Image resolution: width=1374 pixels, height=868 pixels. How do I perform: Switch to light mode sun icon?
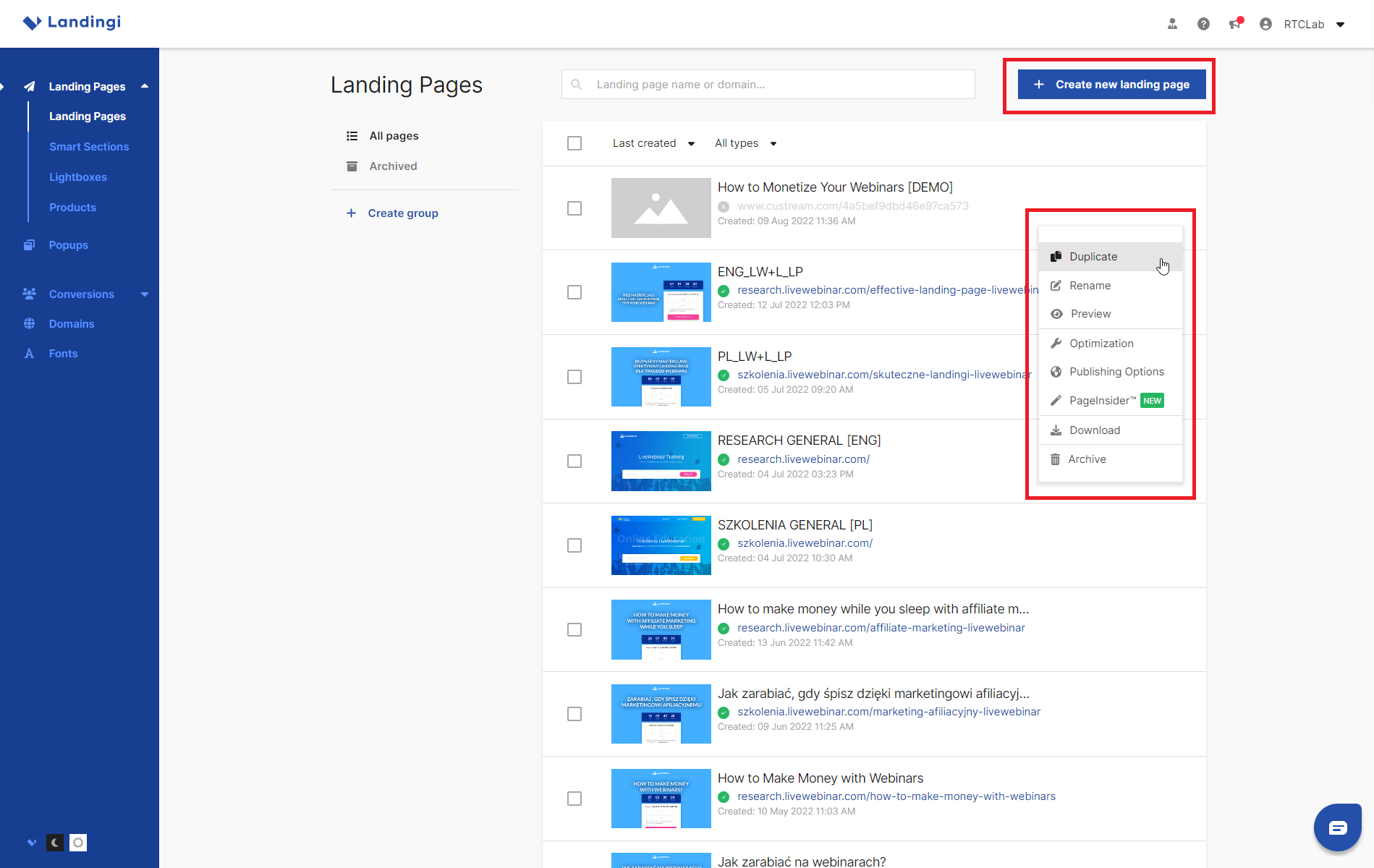pyautogui.click(x=78, y=843)
